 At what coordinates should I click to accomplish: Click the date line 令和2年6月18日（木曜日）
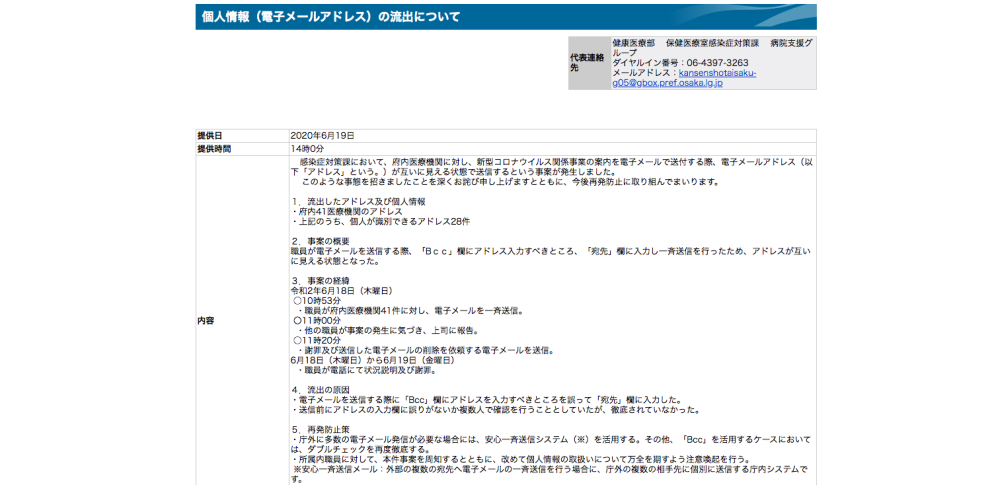[x=341, y=291]
